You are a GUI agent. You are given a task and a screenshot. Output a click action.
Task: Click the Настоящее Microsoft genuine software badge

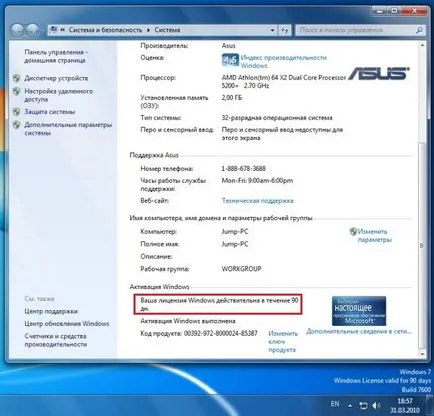click(x=359, y=311)
